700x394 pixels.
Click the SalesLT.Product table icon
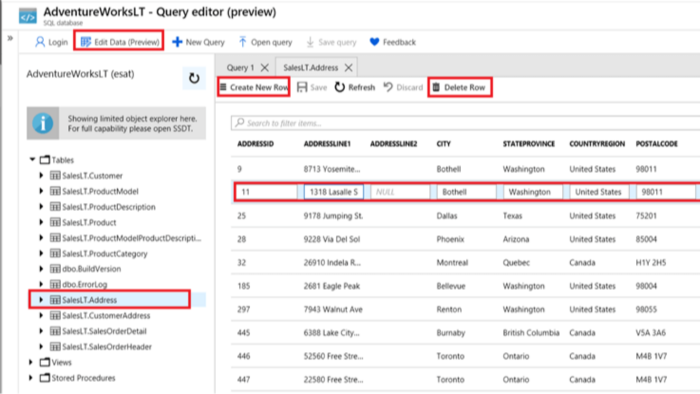coord(55,222)
